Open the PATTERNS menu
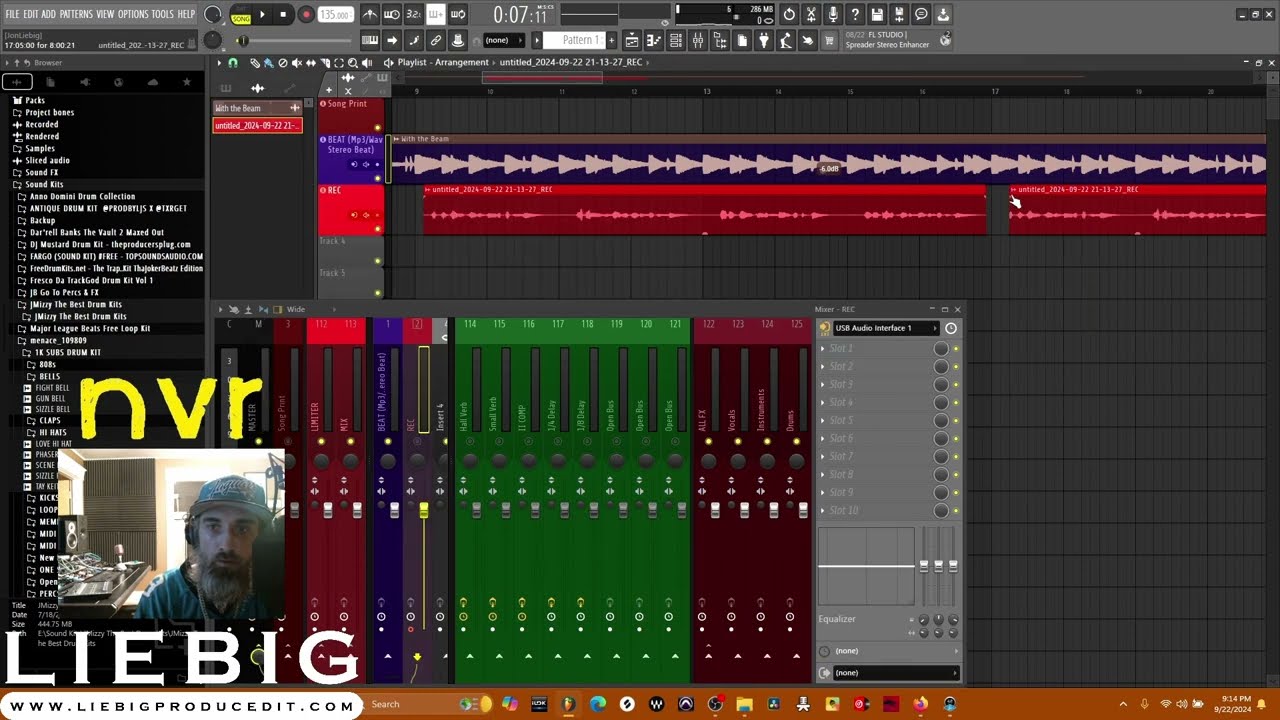Viewport: 1280px width, 720px height. point(76,14)
